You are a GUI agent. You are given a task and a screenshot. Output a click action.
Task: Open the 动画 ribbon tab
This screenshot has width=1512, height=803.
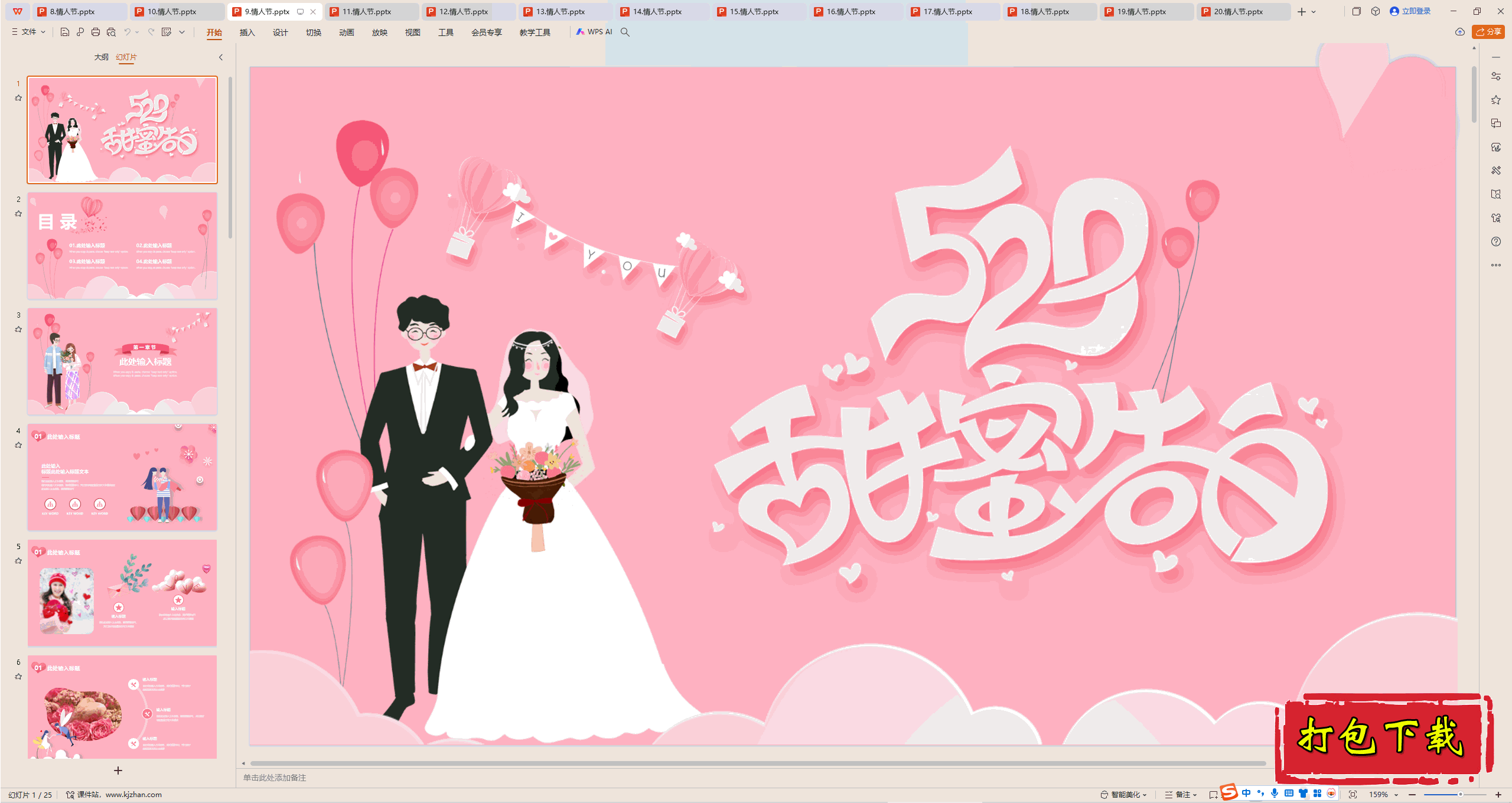click(347, 32)
